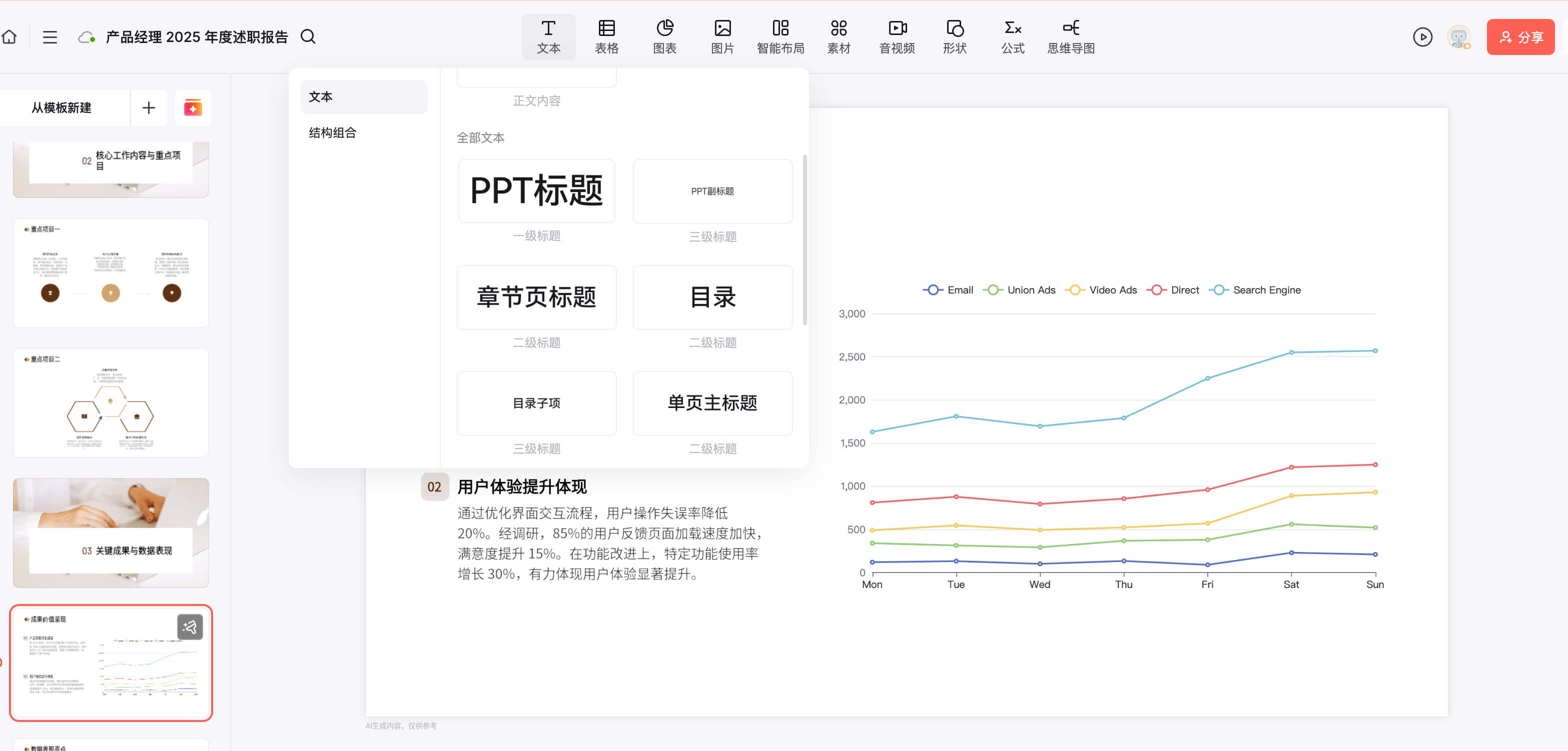Open the 图表 chart tool

click(x=664, y=37)
